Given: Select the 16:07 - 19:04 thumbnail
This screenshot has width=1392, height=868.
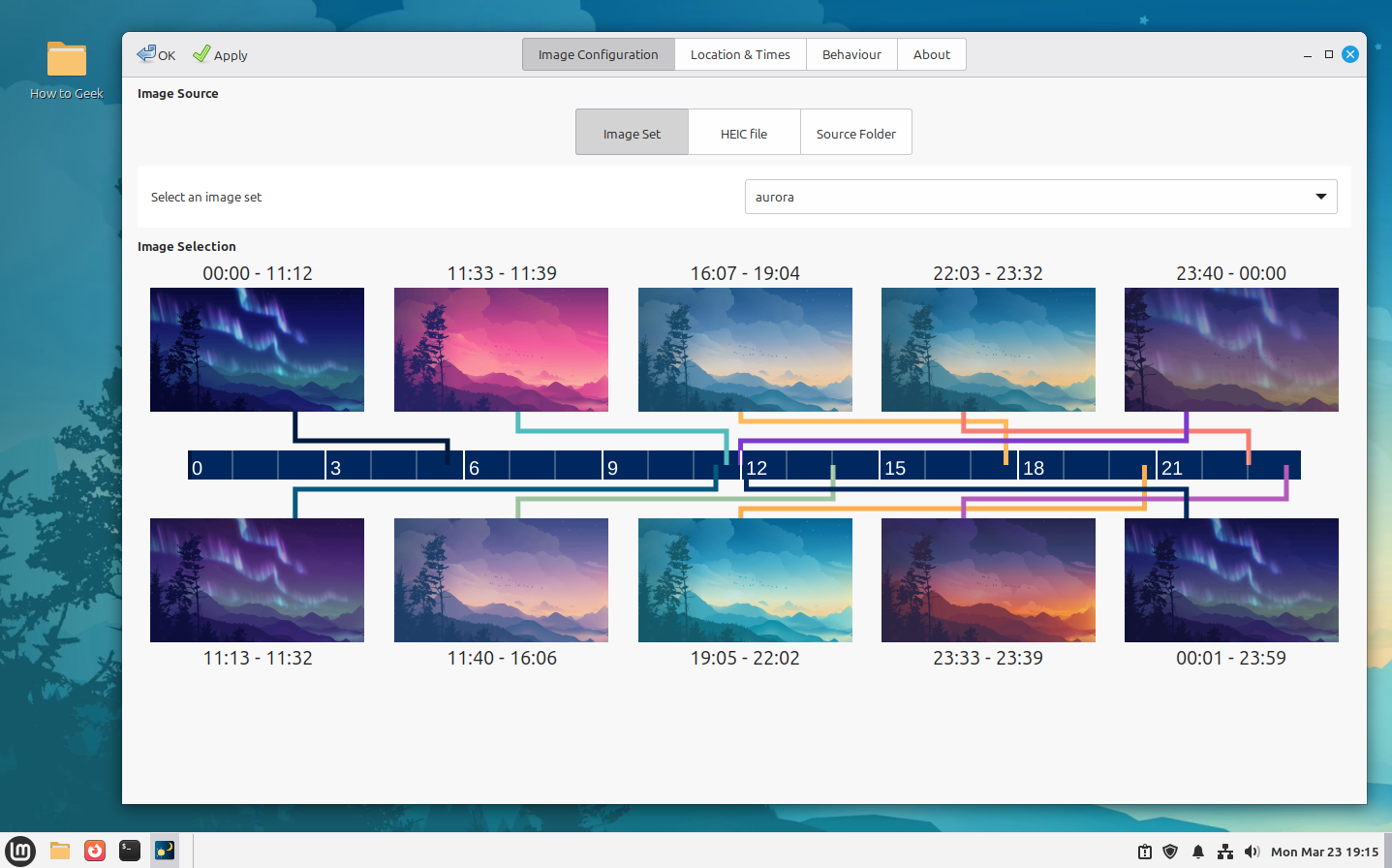Looking at the screenshot, I should pos(745,350).
